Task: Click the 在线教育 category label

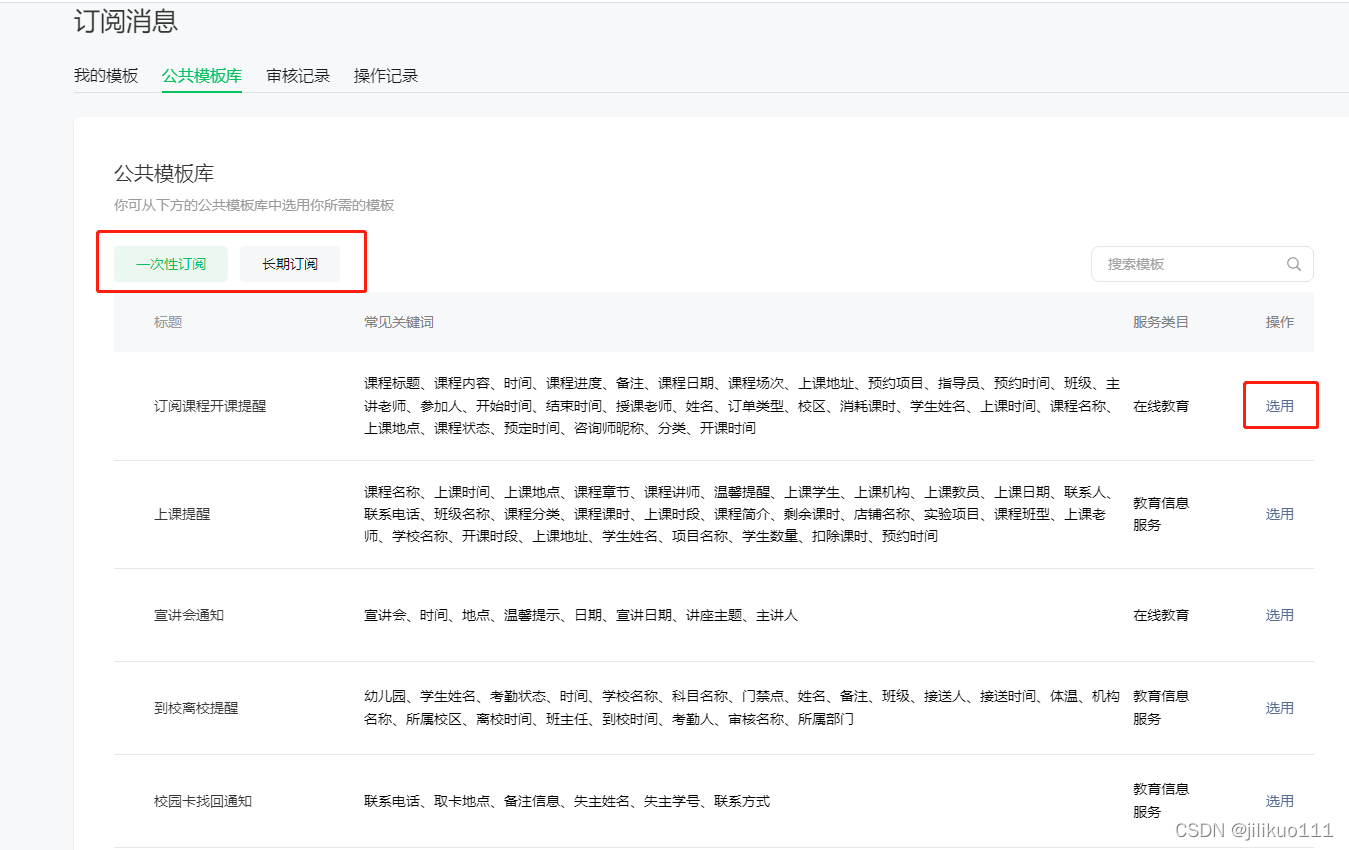Action: [x=1160, y=405]
